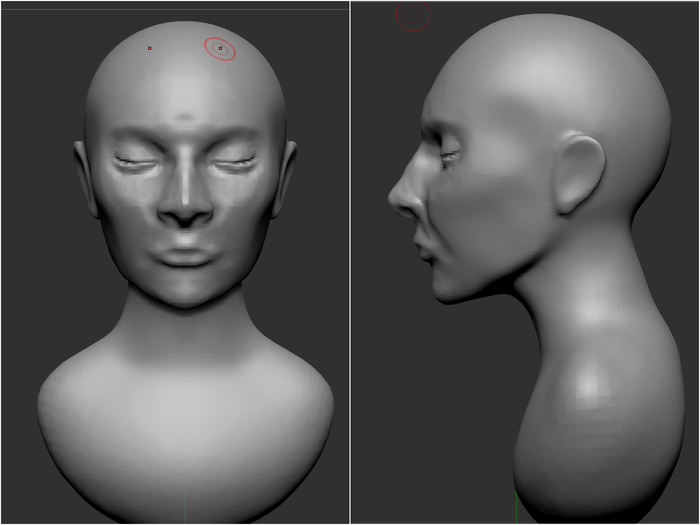Click the front-view ear at the left edge of head
The height and width of the screenshot is (525, 700).
[x=83, y=175]
